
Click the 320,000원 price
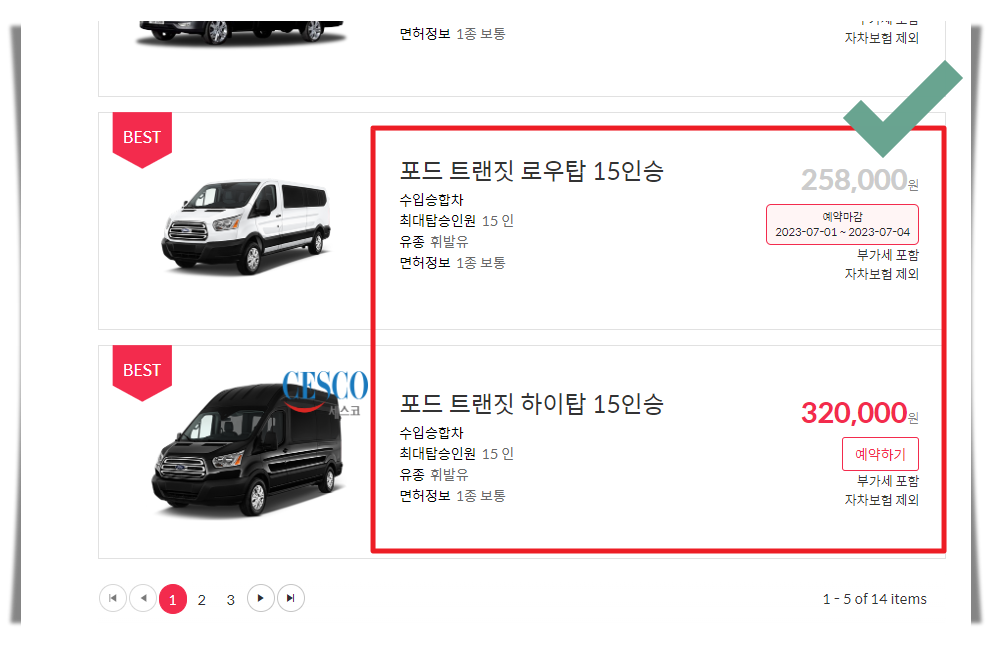(x=860, y=413)
